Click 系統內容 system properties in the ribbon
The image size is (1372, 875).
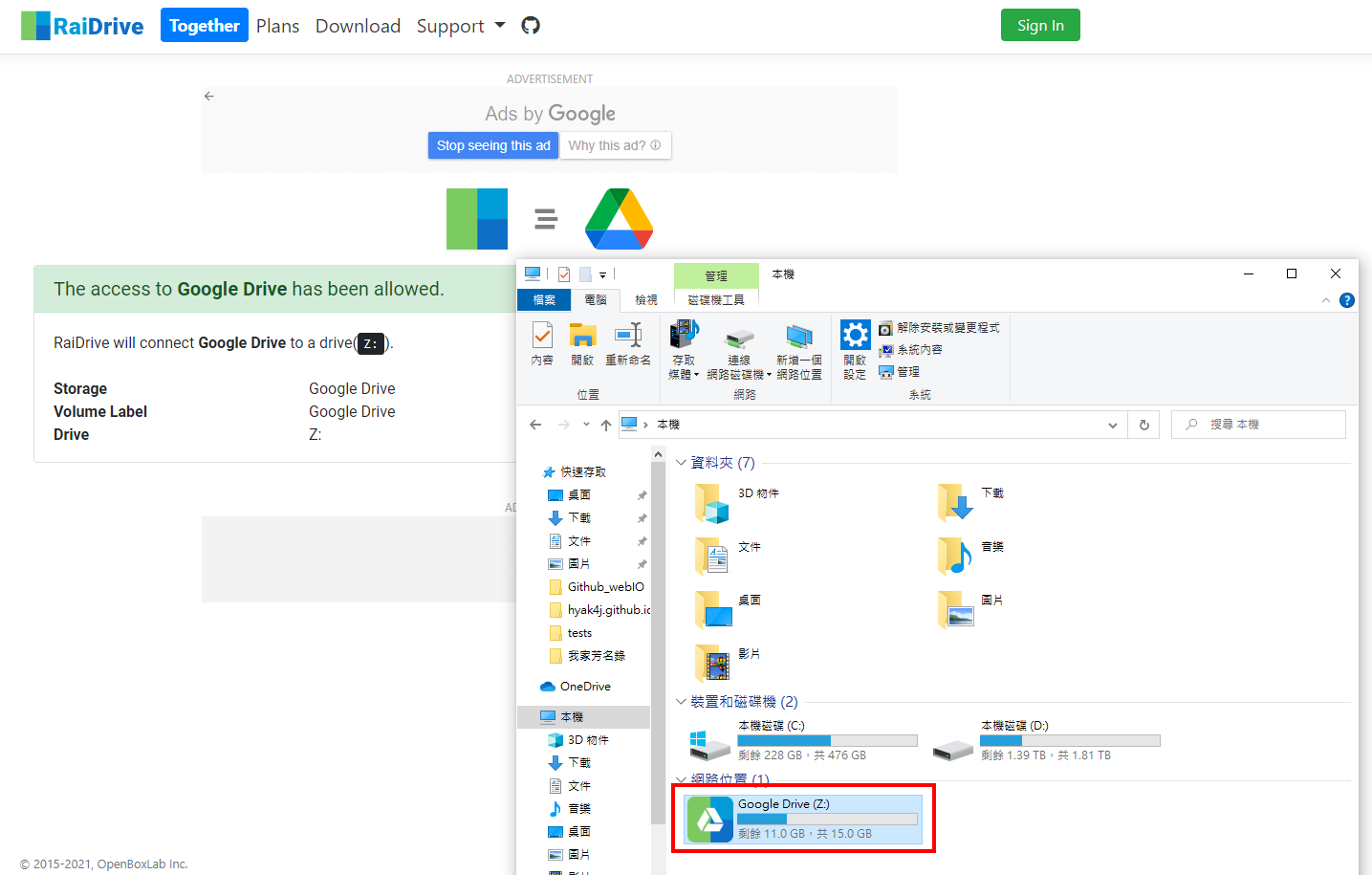910,350
